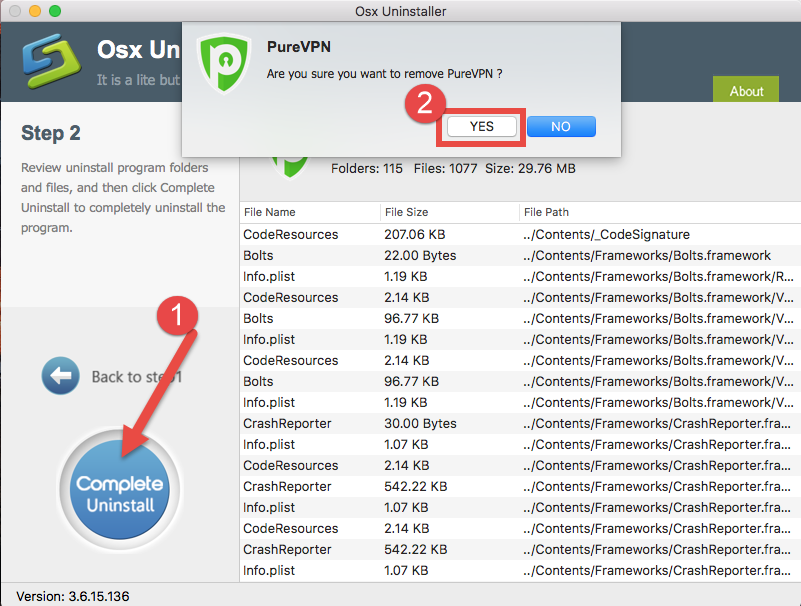Open the About panel
Viewport: 801px width, 606px height.
point(745,90)
